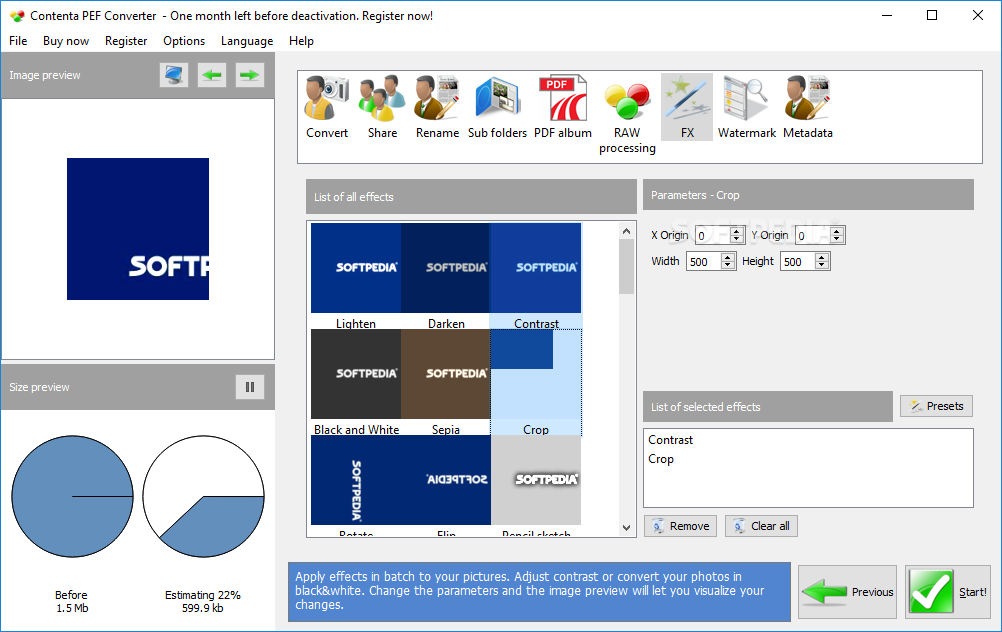Click the Presets button
This screenshot has width=1002, height=632.
pos(936,406)
